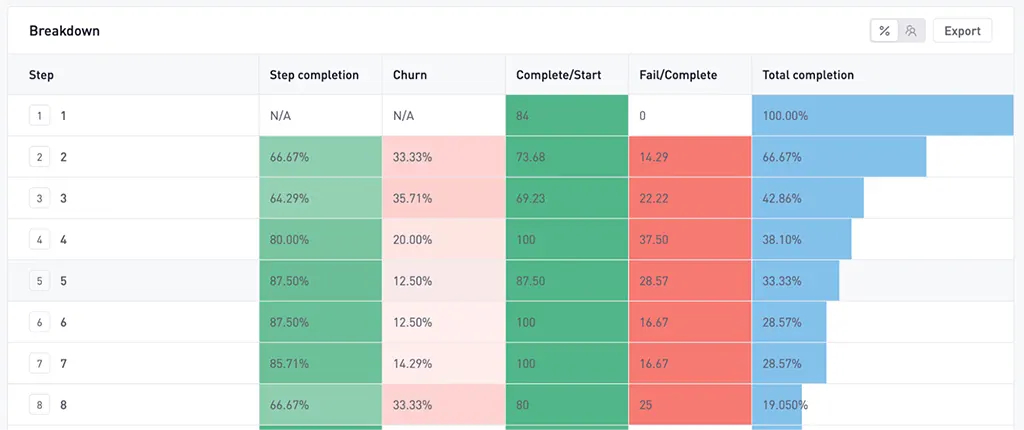Screen dimensions: 1024x430
Task: Select step 2 number badge
Action: [x=40, y=157]
